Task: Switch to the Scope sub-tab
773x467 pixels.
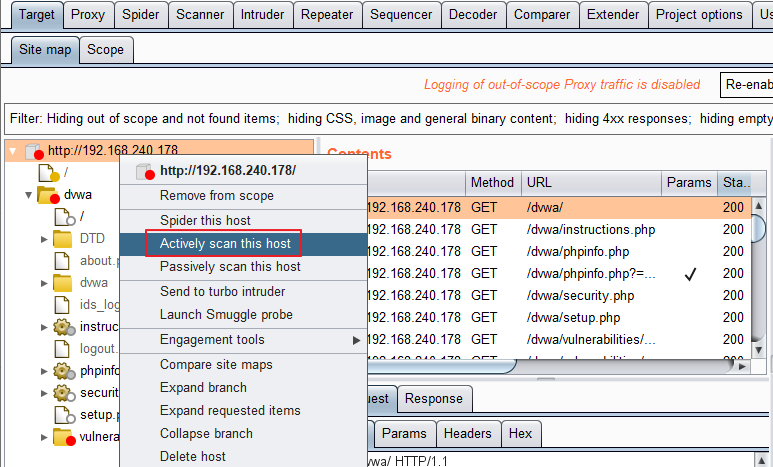Action: (105, 50)
